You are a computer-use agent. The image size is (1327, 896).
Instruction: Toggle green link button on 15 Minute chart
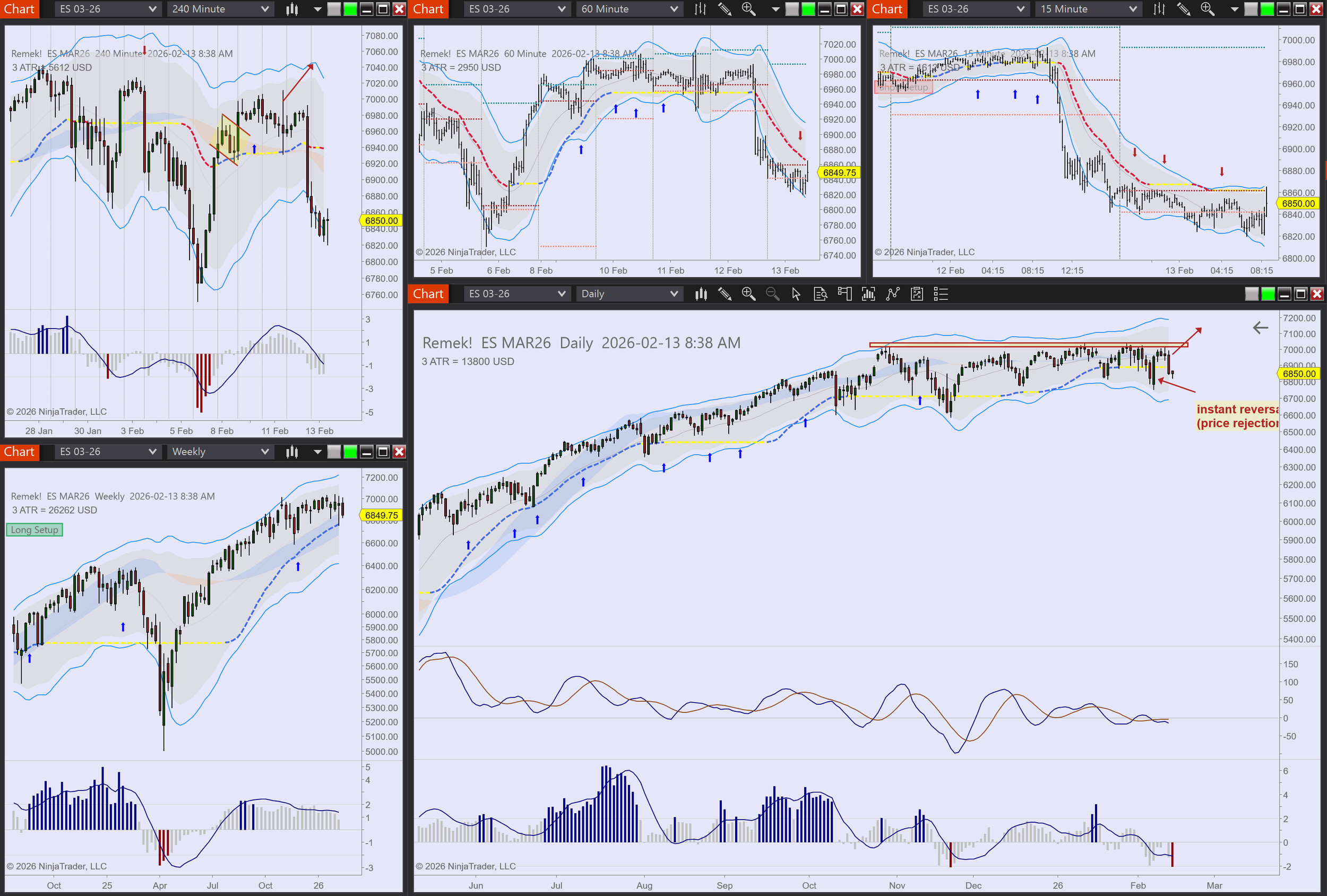pyautogui.click(x=1267, y=9)
